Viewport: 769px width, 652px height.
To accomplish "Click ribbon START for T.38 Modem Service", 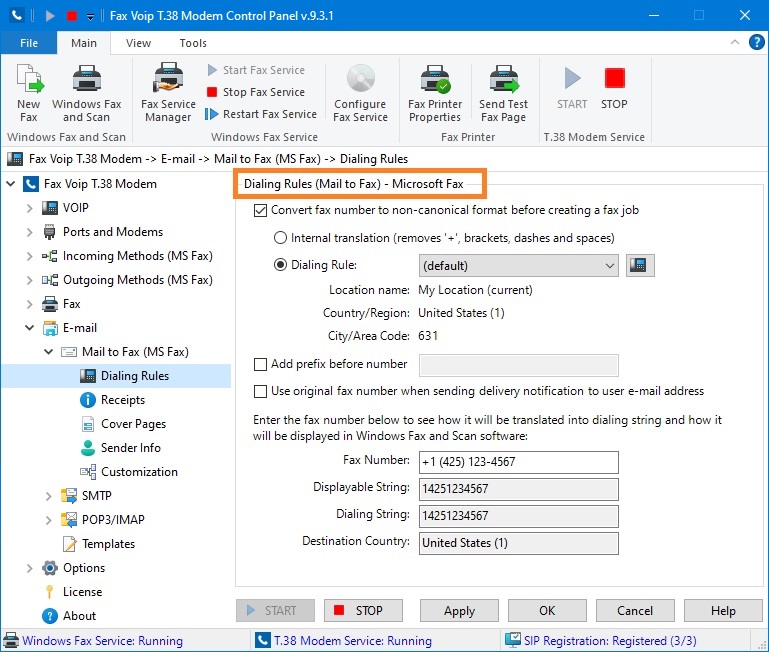I will pos(572,88).
